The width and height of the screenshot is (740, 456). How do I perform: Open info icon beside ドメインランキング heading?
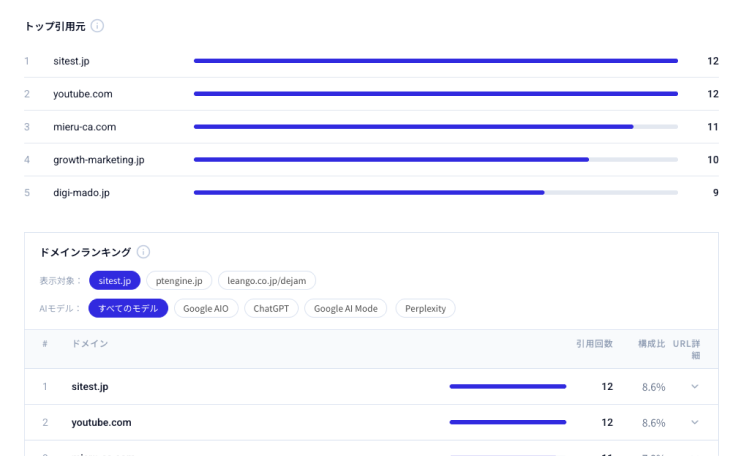(143, 252)
